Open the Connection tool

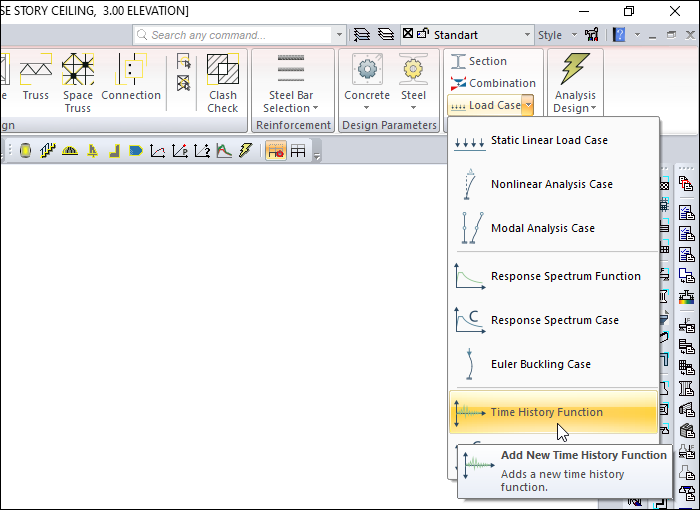[131, 82]
